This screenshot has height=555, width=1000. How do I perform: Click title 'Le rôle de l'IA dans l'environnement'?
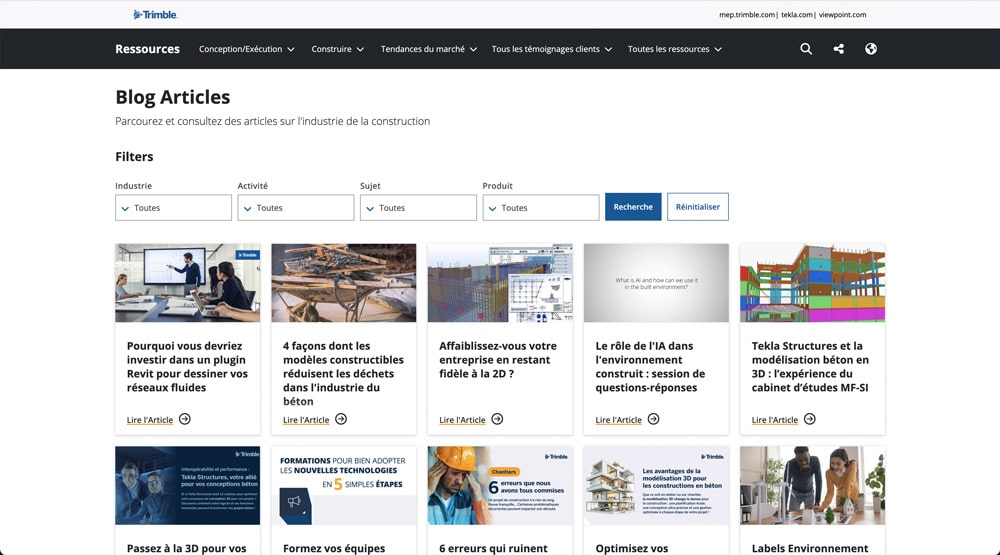(651, 367)
